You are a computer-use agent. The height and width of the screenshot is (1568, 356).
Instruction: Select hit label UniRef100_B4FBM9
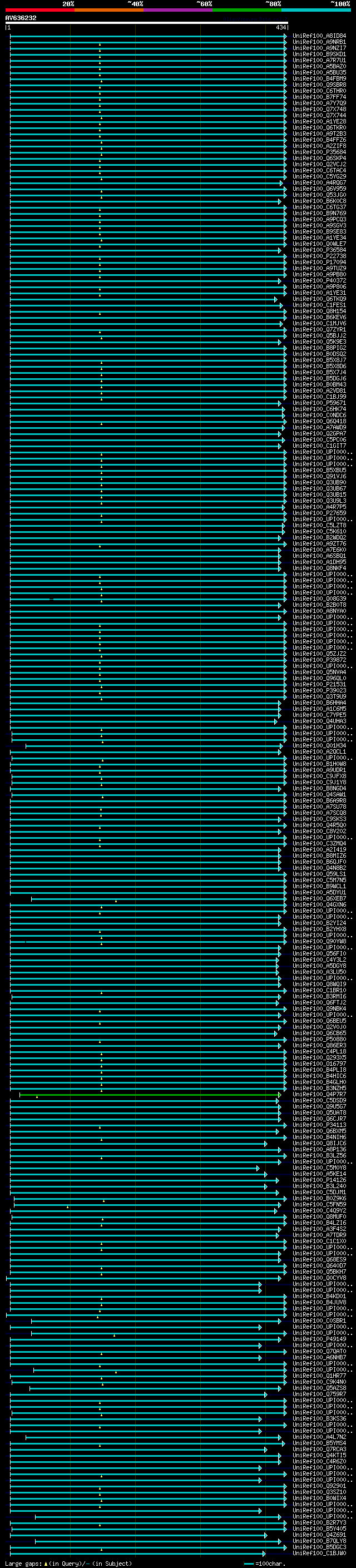pyautogui.click(x=319, y=78)
